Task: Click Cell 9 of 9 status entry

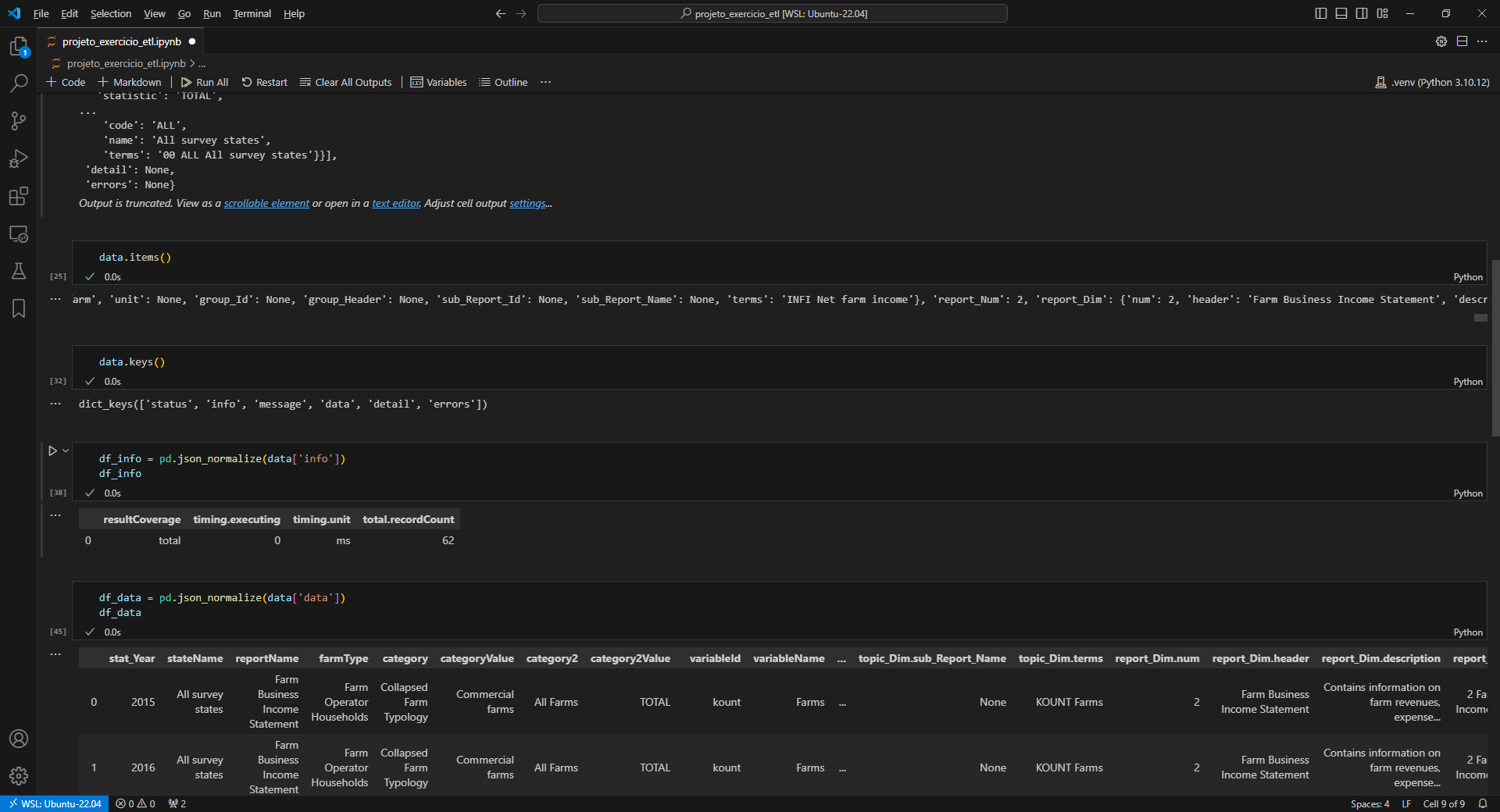Action: click(x=1444, y=803)
